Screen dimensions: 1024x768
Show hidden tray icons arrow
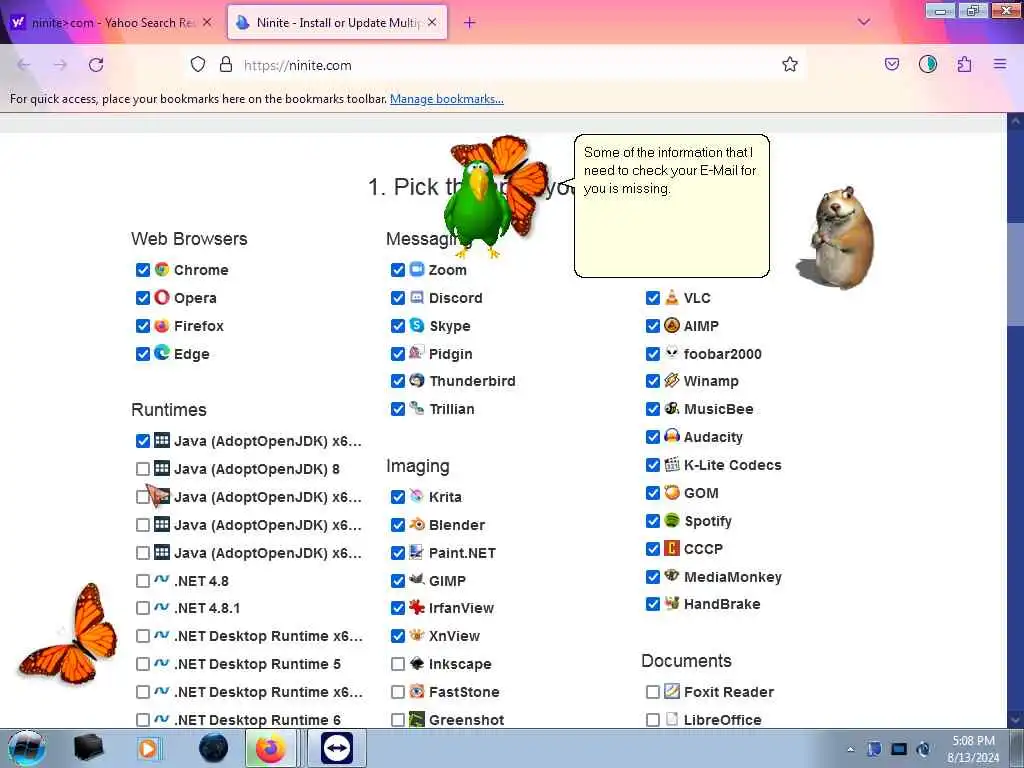pos(850,749)
